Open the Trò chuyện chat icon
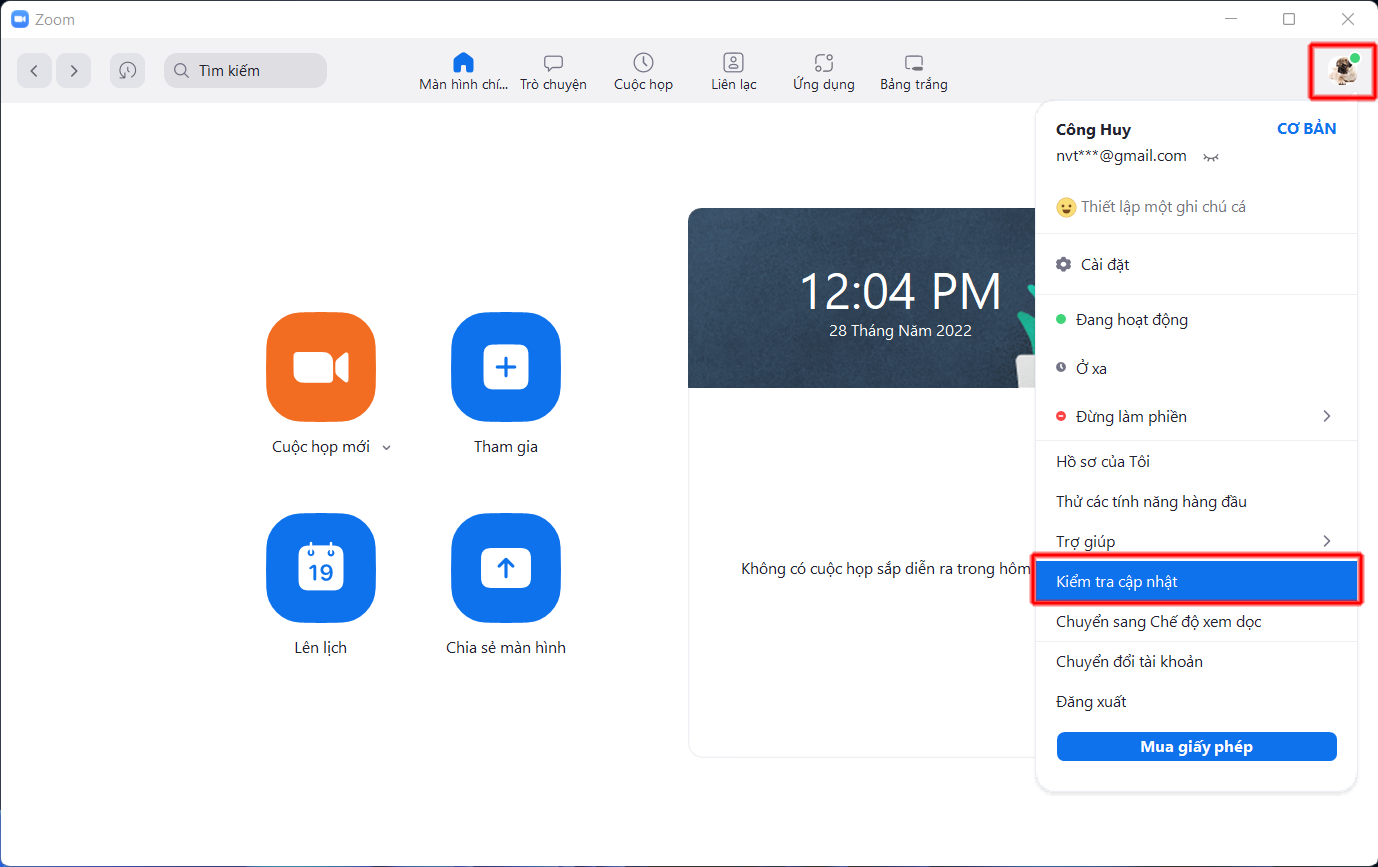 point(553,62)
